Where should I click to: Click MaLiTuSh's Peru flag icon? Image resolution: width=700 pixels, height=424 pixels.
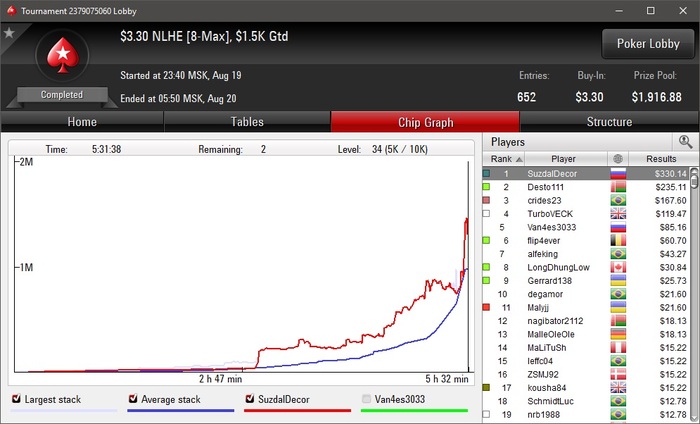(618, 348)
